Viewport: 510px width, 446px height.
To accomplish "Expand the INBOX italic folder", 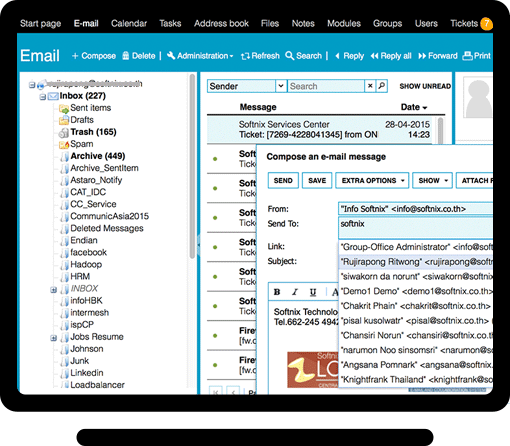I will pyautogui.click(x=53, y=290).
